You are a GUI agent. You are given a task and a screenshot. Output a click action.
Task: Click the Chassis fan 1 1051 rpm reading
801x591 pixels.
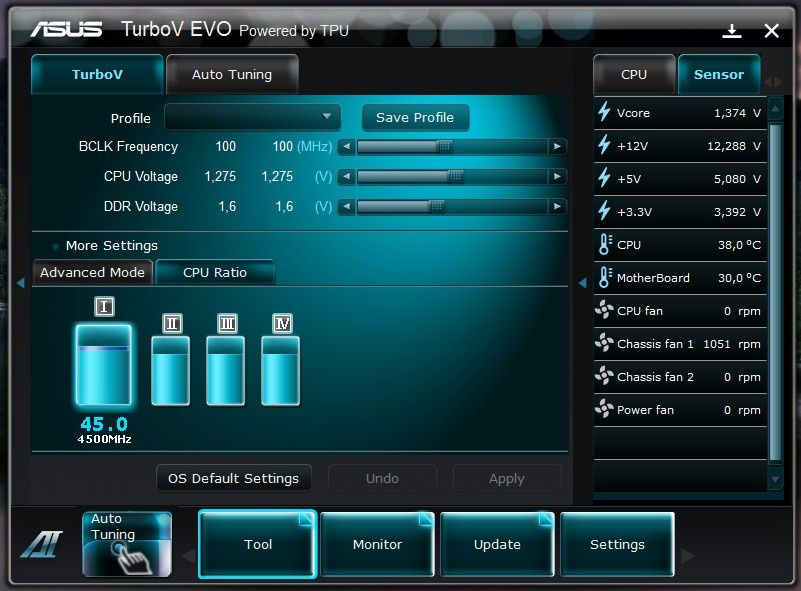coord(732,344)
